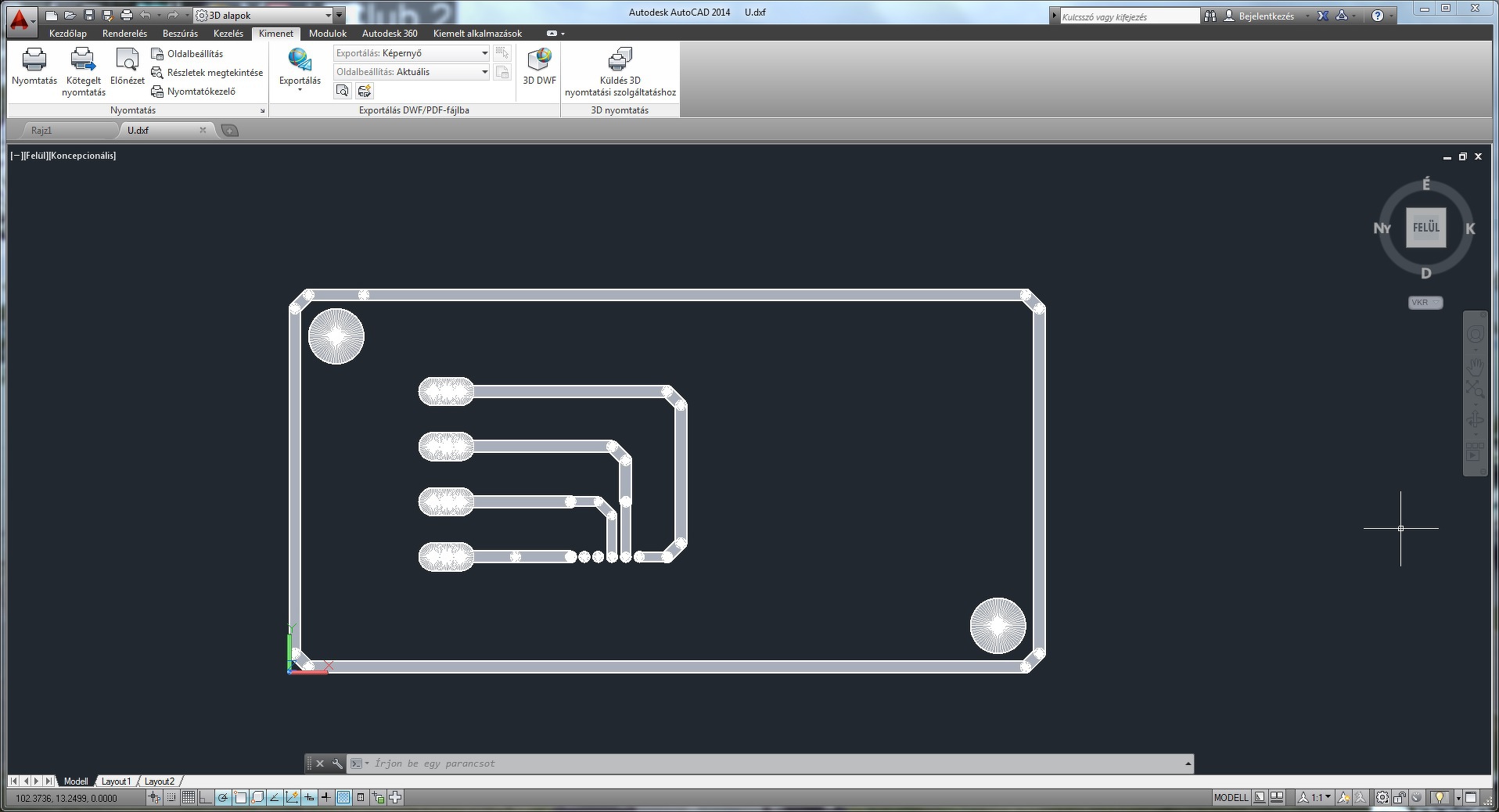
Task: Click the workspace switching gear icon
Action: [1382, 798]
